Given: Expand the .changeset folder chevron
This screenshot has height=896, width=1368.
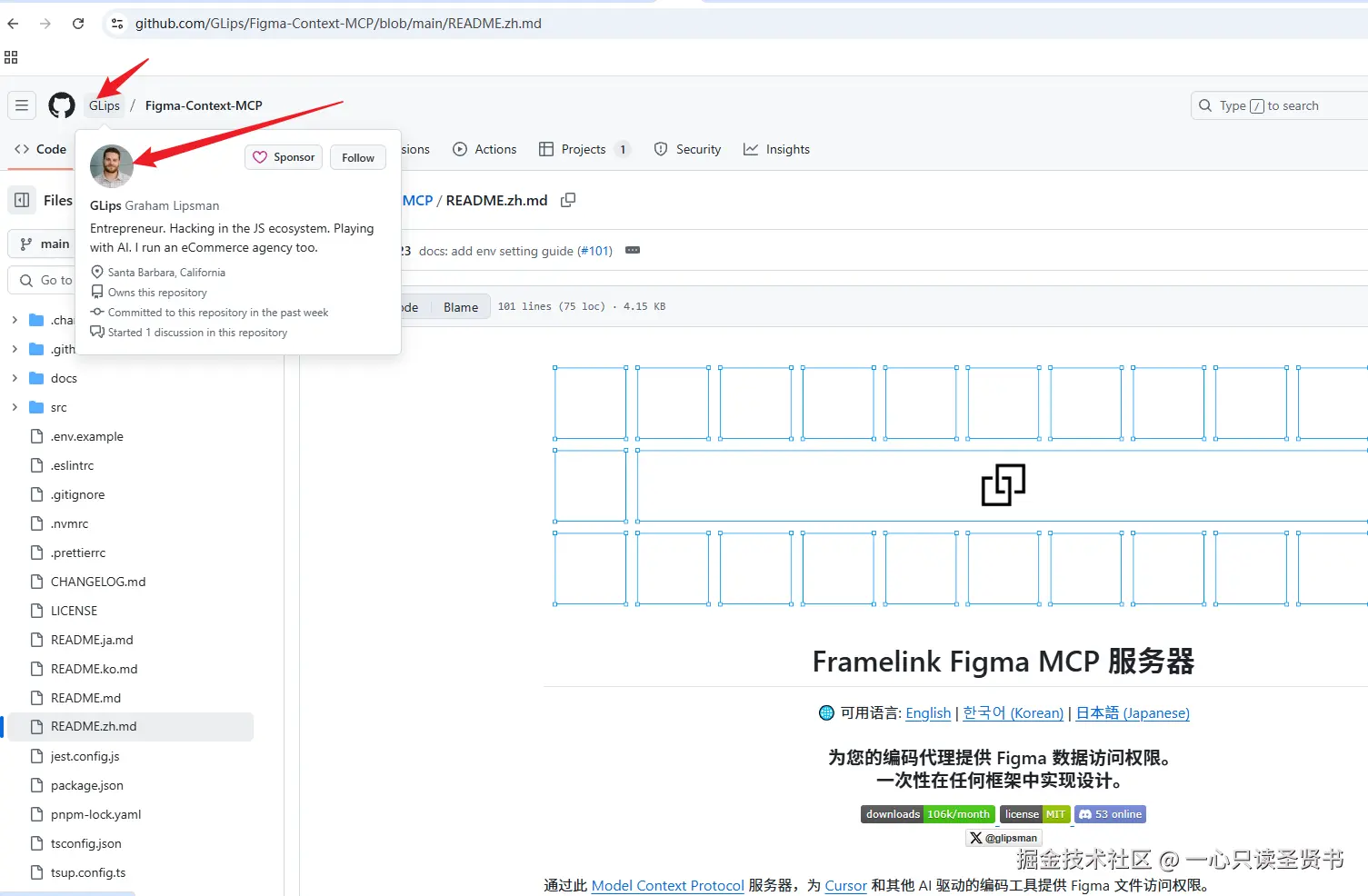Looking at the screenshot, I should pyautogui.click(x=15, y=320).
